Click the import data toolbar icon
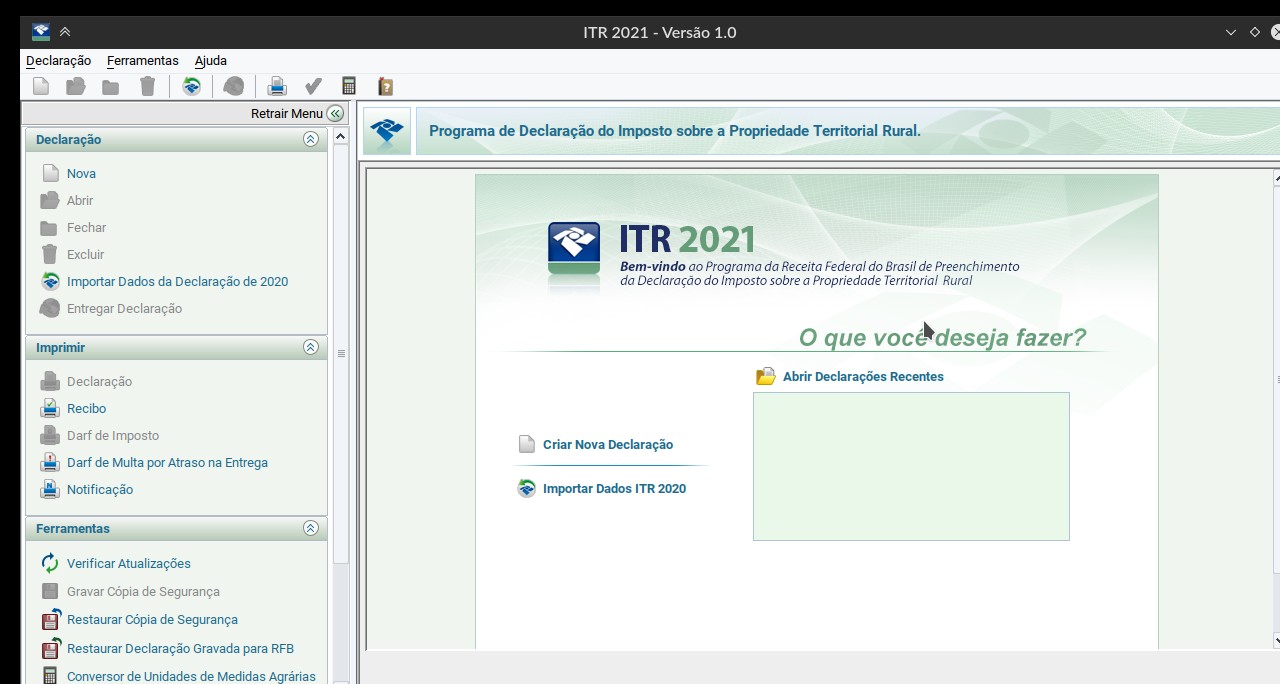The height and width of the screenshot is (684, 1280). click(x=191, y=86)
